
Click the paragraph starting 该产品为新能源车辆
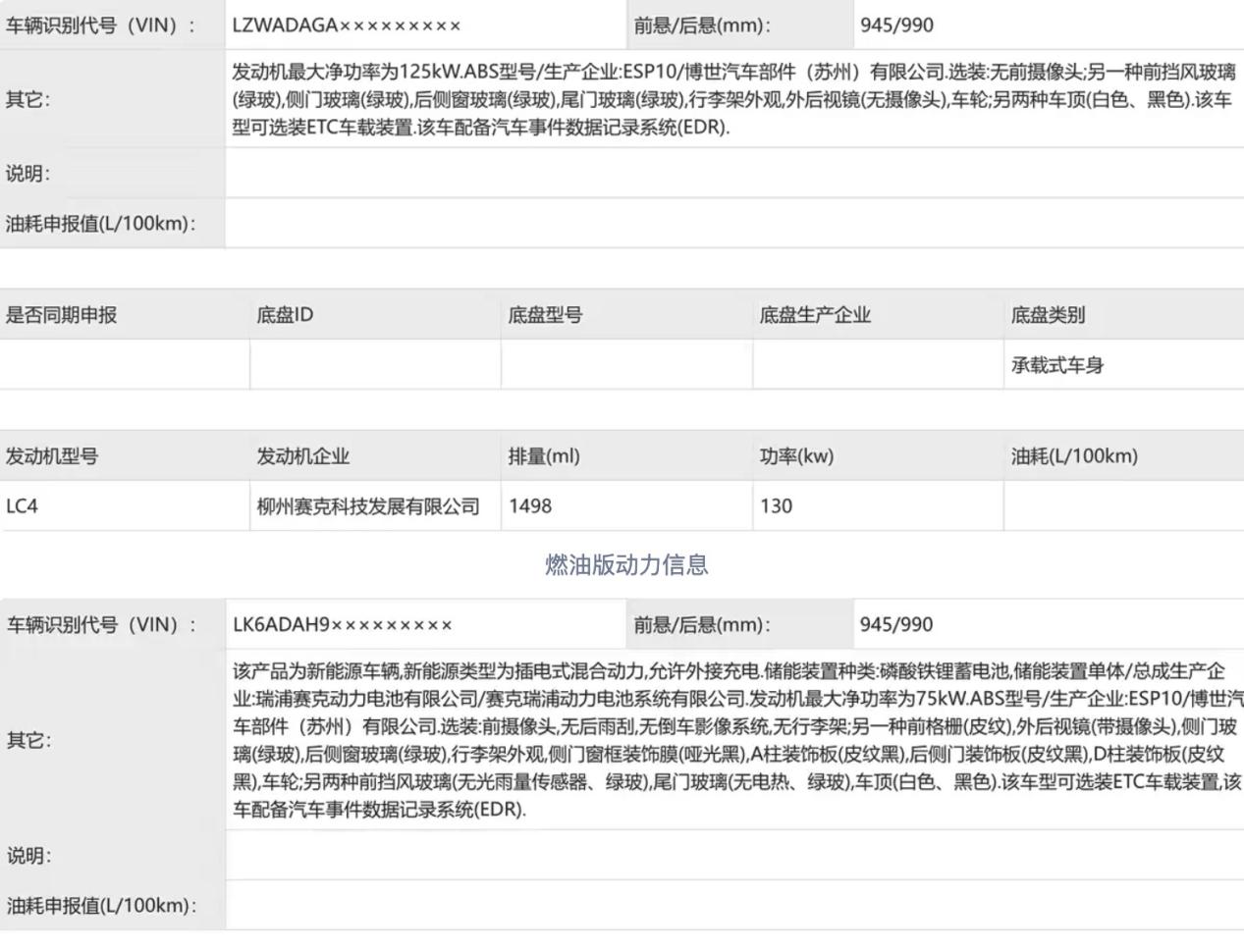click(x=737, y=740)
